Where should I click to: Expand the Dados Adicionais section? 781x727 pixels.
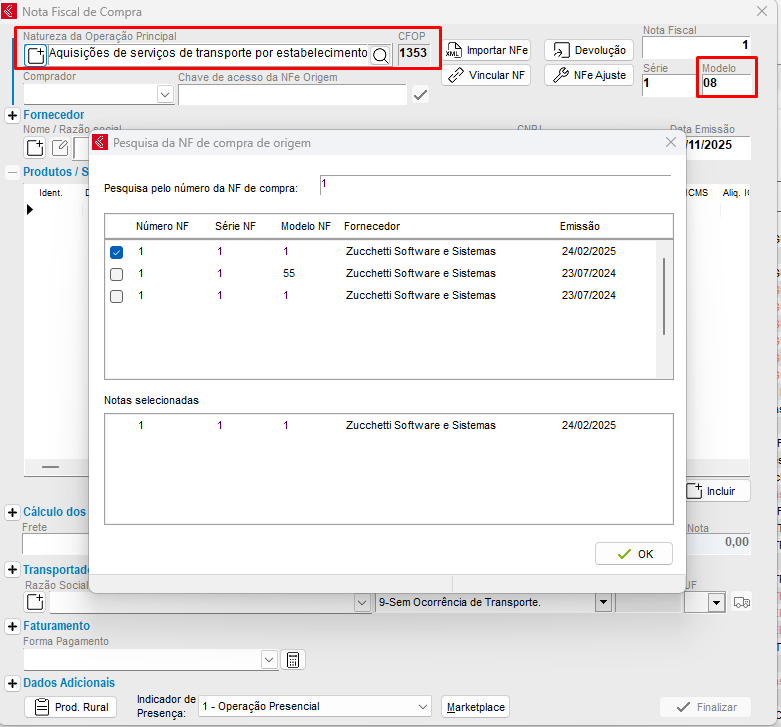coord(13,683)
